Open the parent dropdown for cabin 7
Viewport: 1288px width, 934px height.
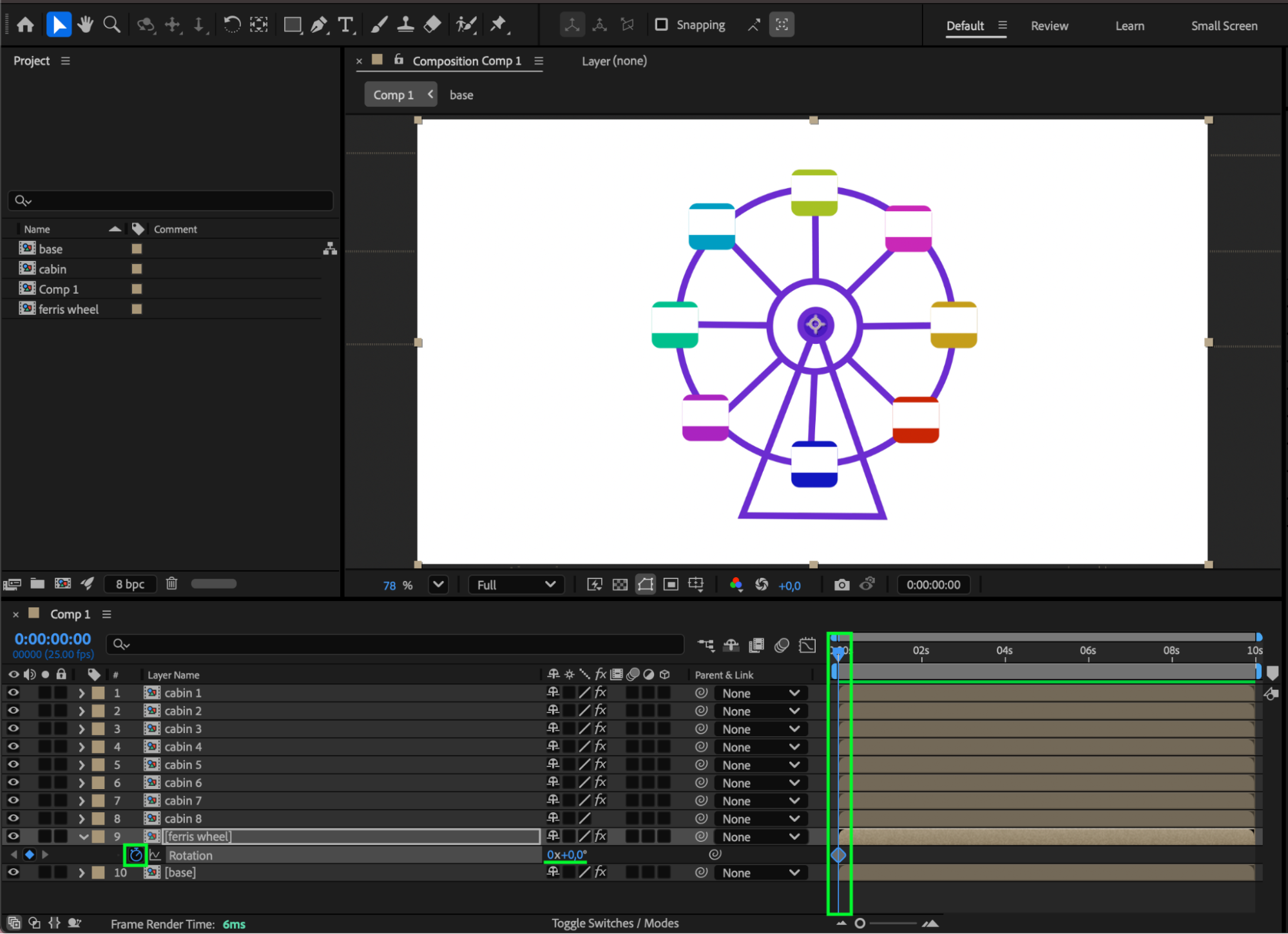pos(760,801)
